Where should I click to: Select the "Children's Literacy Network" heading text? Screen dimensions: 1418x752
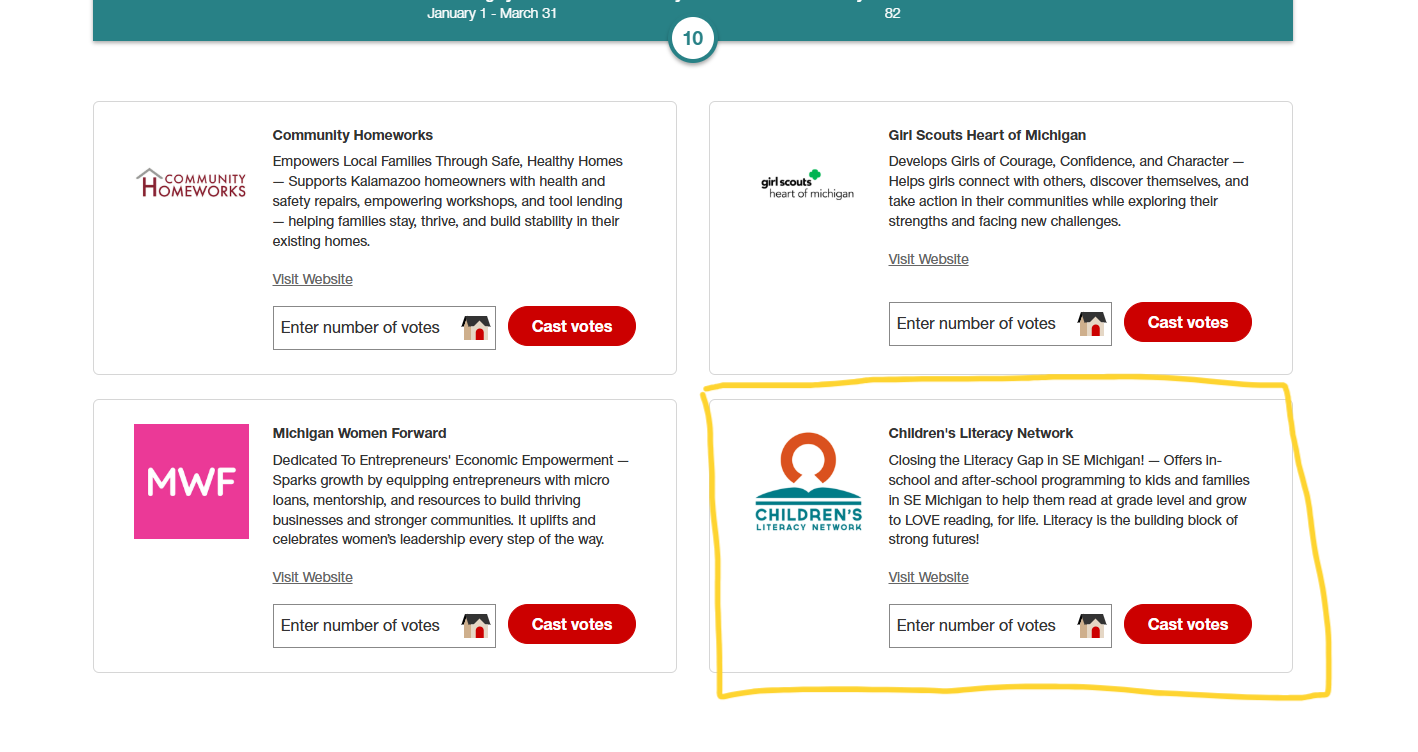pyautogui.click(x=981, y=433)
